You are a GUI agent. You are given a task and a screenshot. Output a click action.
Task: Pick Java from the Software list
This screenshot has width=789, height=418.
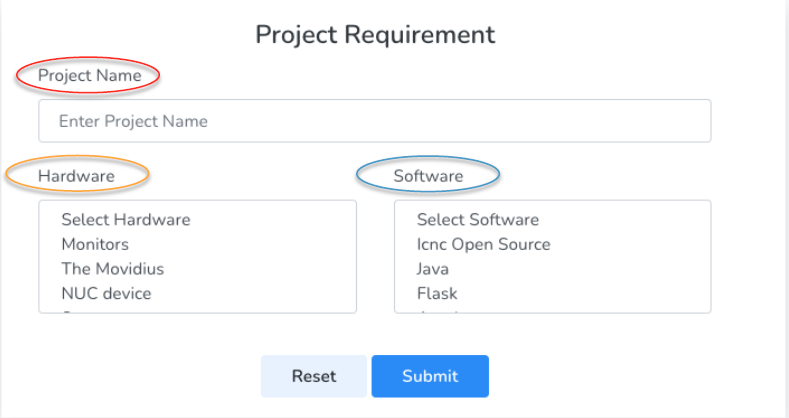point(433,269)
